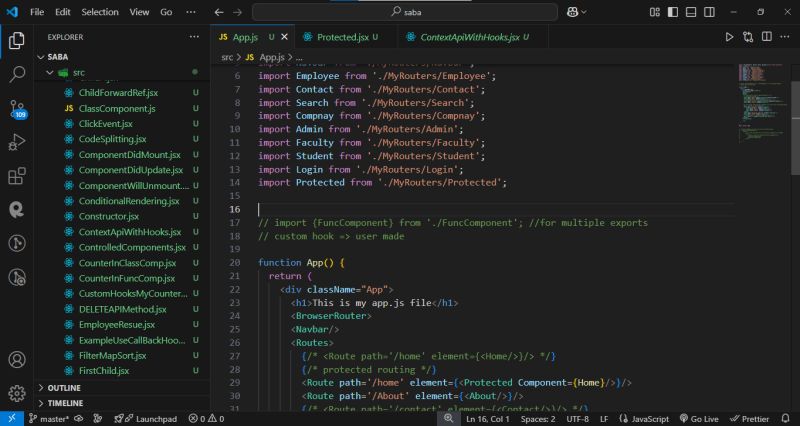
Task: Open the Run and Debug view
Action: 17,142
